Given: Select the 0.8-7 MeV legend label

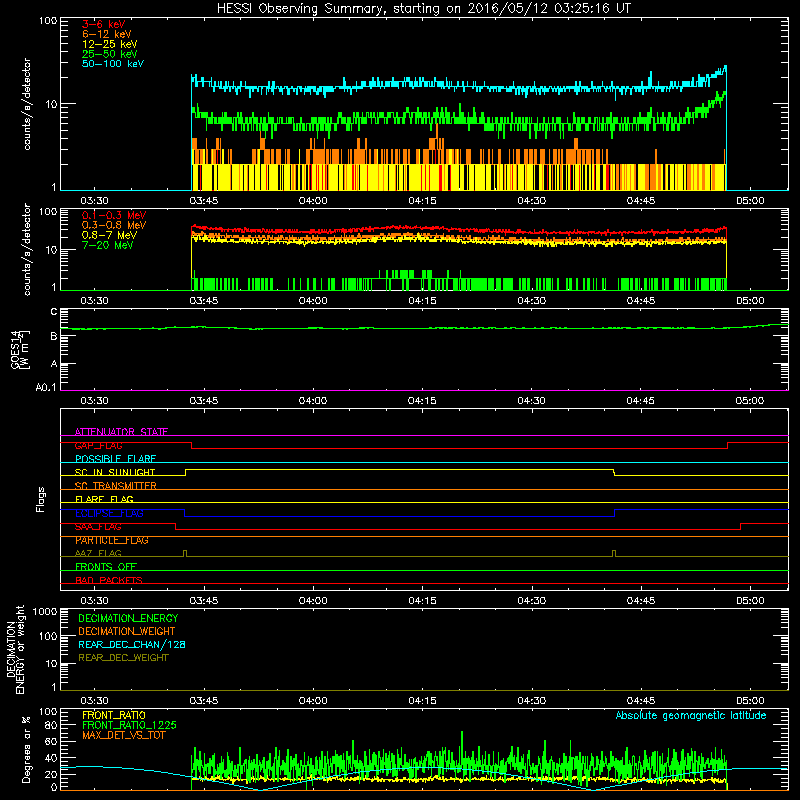Looking at the screenshot, I should tap(110, 235).
